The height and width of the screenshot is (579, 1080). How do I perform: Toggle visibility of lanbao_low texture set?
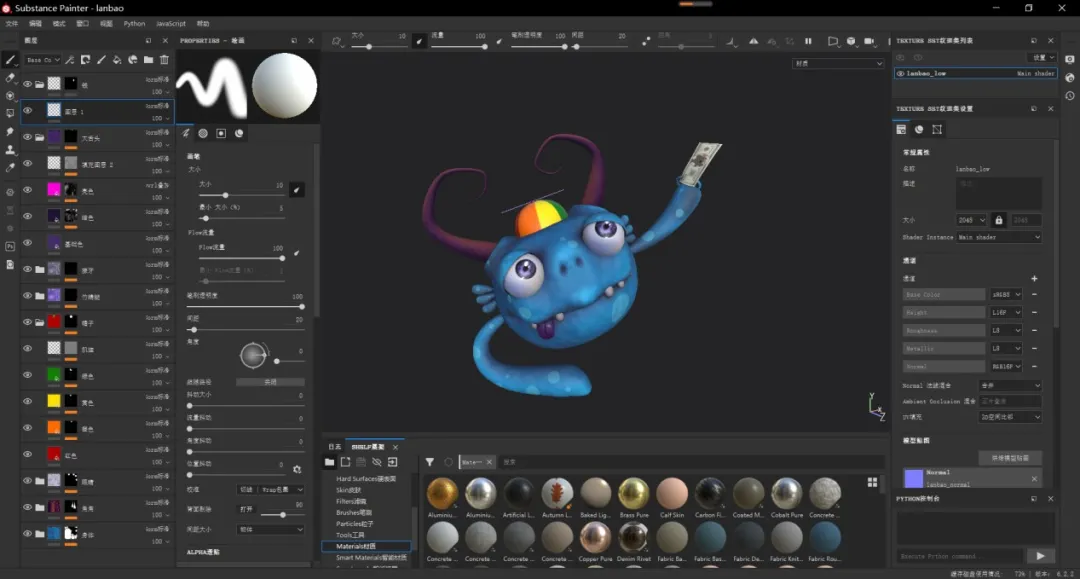900,73
